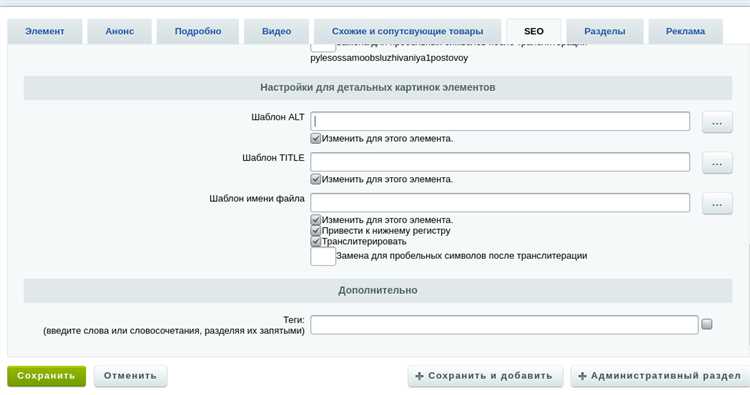Open the Разделы tab
The image size is (750, 395).
pos(605,32)
